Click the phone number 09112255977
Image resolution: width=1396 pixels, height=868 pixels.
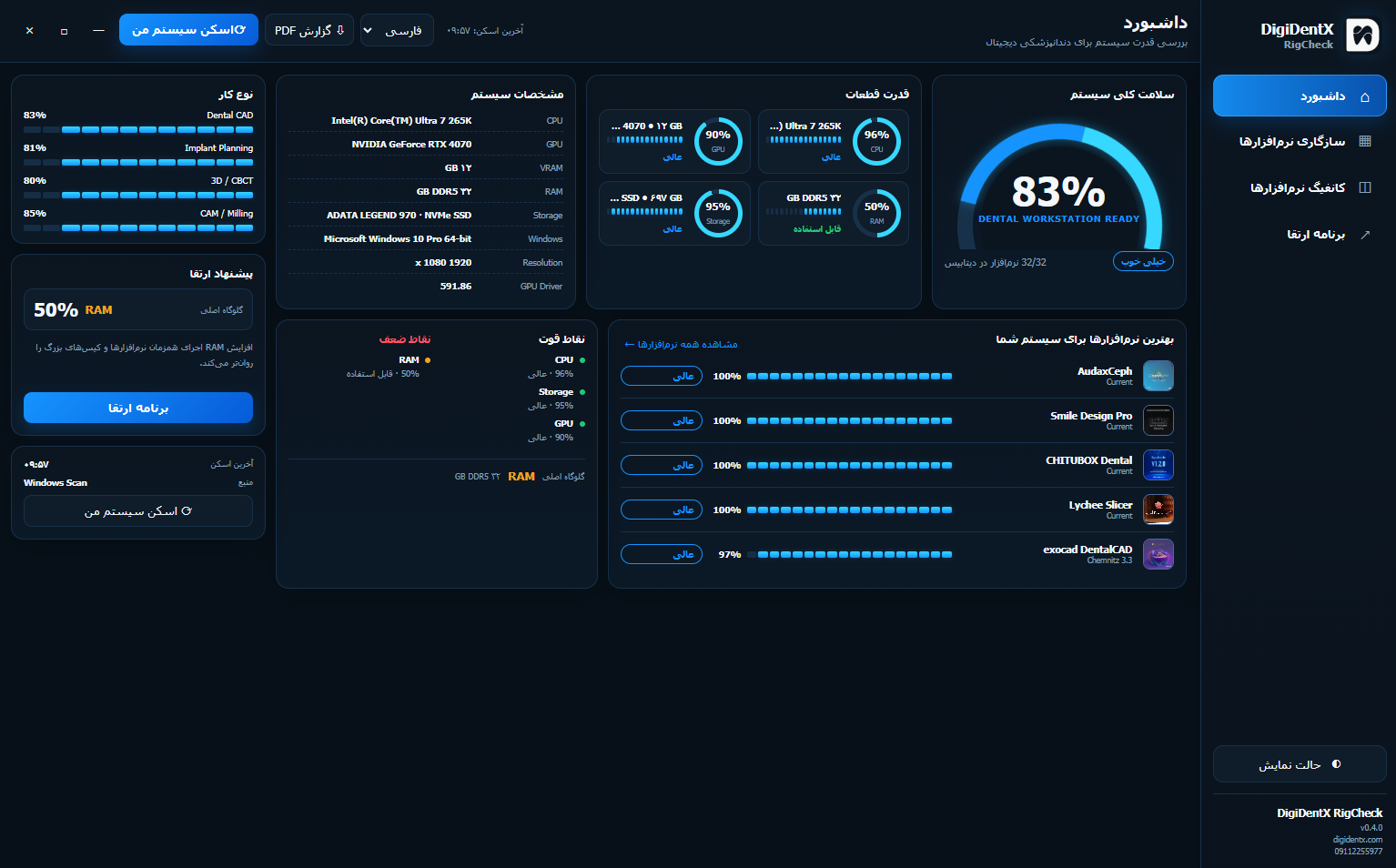coord(1359,852)
